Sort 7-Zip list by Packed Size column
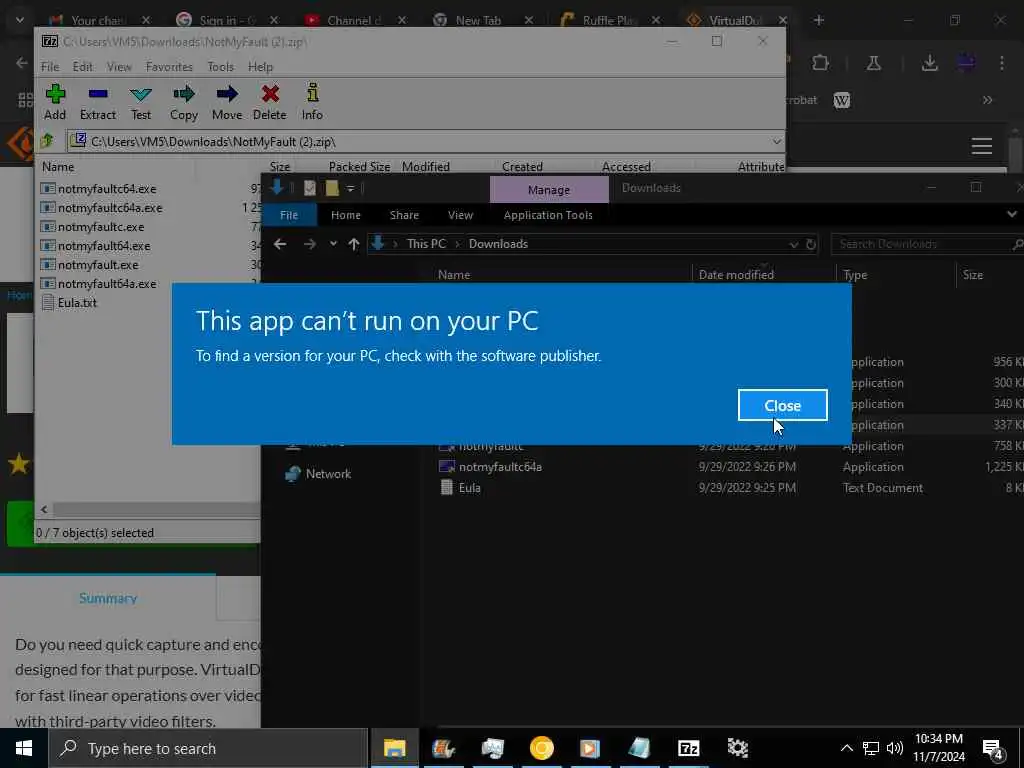The height and width of the screenshot is (768, 1024). [359, 167]
